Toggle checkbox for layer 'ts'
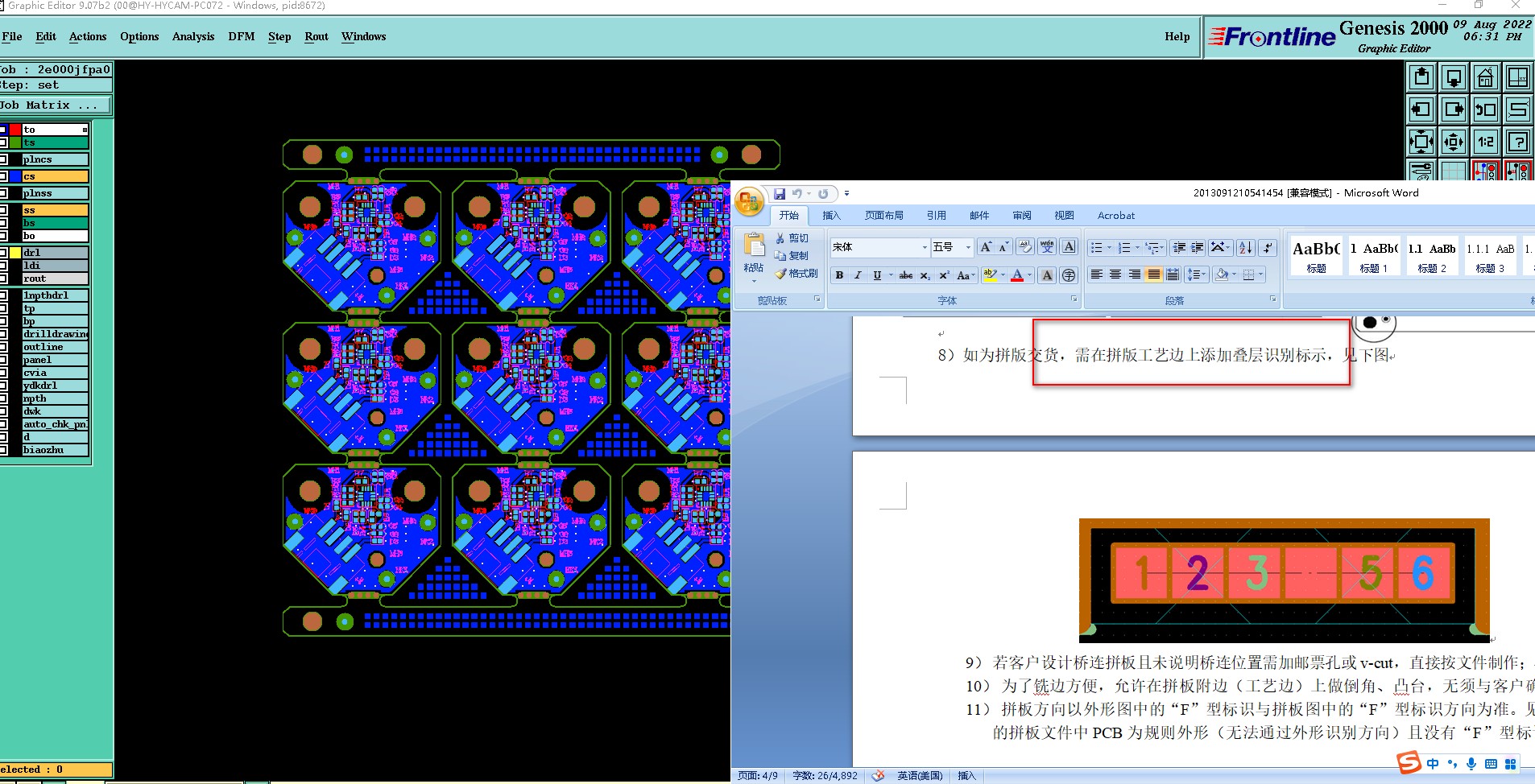 tap(3, 142)
